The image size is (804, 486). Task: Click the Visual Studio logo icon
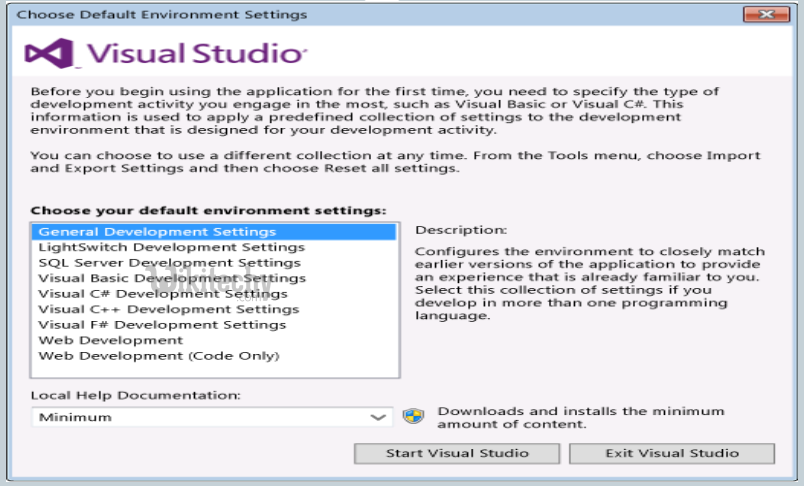pyautogui.click(x=49, y=53)
